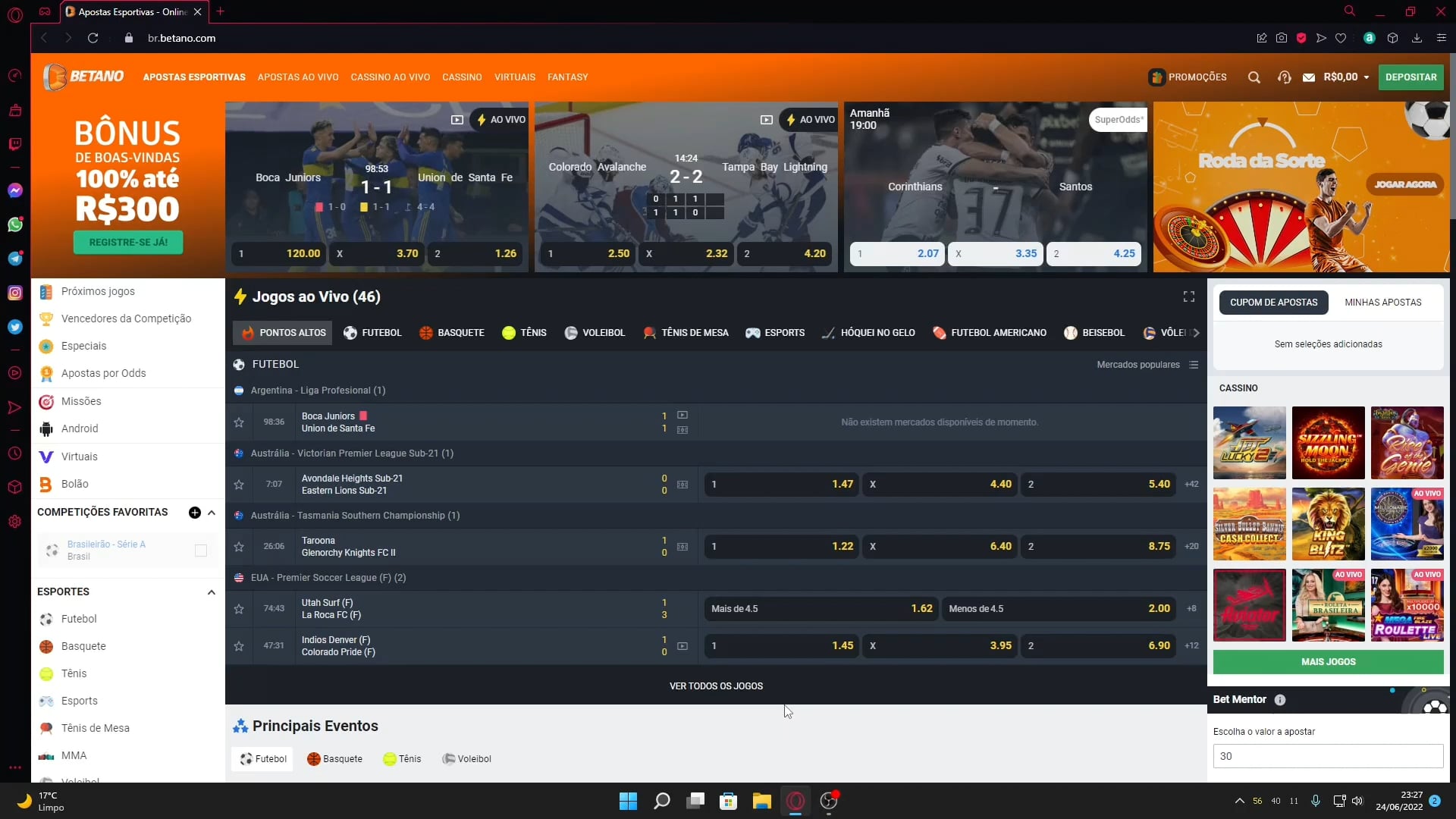The width and height of the screenshot is (1456, 819).
Task: Expand live games to fullscreen view
Action: click(1188, 297)
